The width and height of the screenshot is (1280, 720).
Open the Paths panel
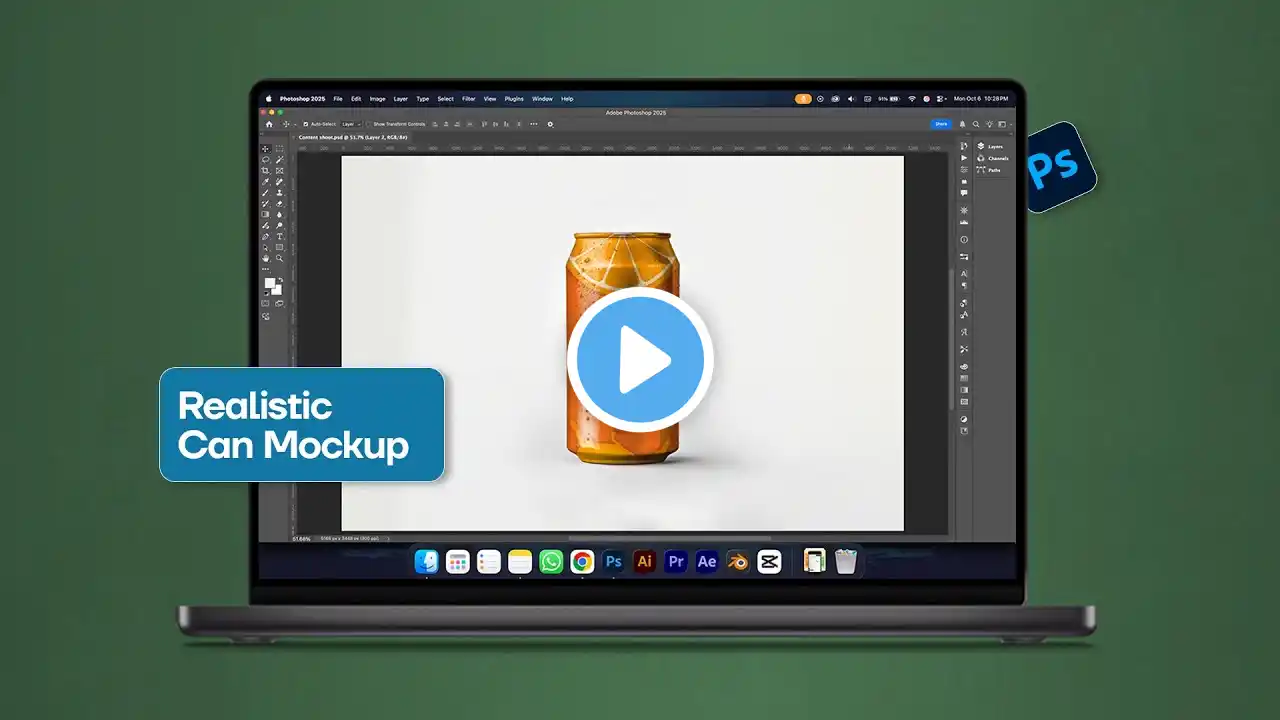point(989,170)
